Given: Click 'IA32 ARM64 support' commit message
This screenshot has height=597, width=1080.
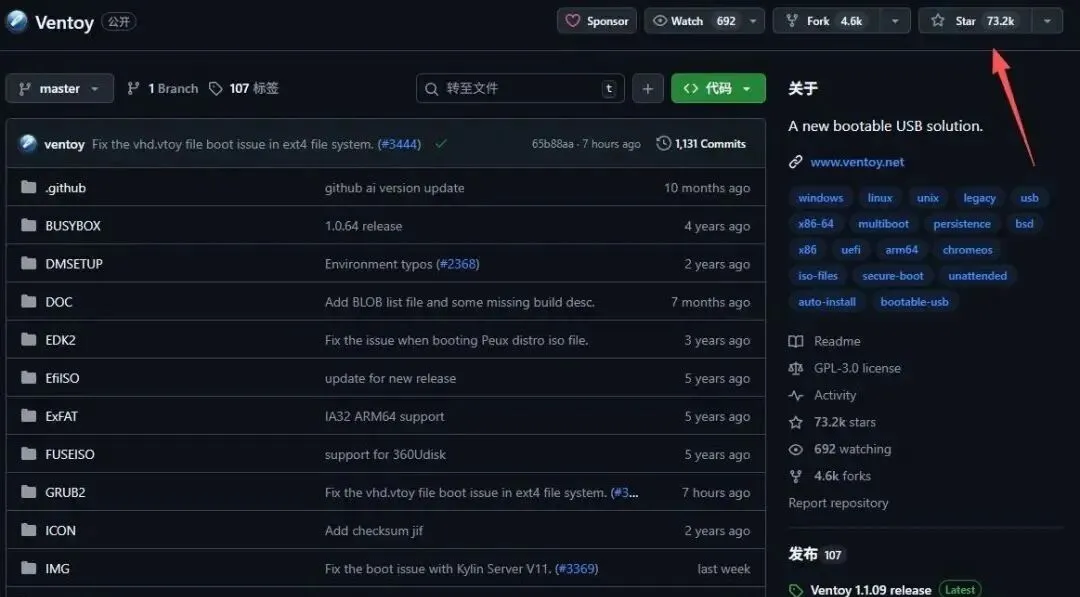Looking at the screenshot, I should point(384,416).
